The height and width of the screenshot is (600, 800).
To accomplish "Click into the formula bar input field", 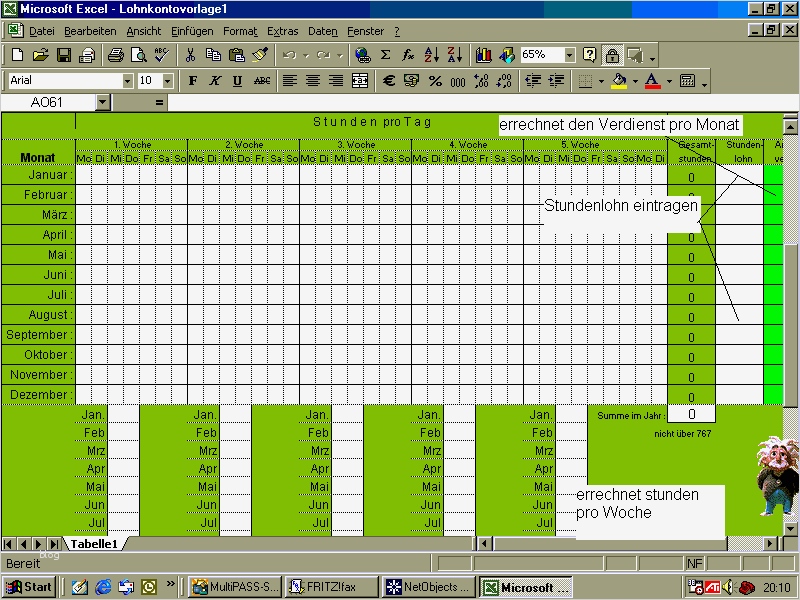I will tap(482, 103).
